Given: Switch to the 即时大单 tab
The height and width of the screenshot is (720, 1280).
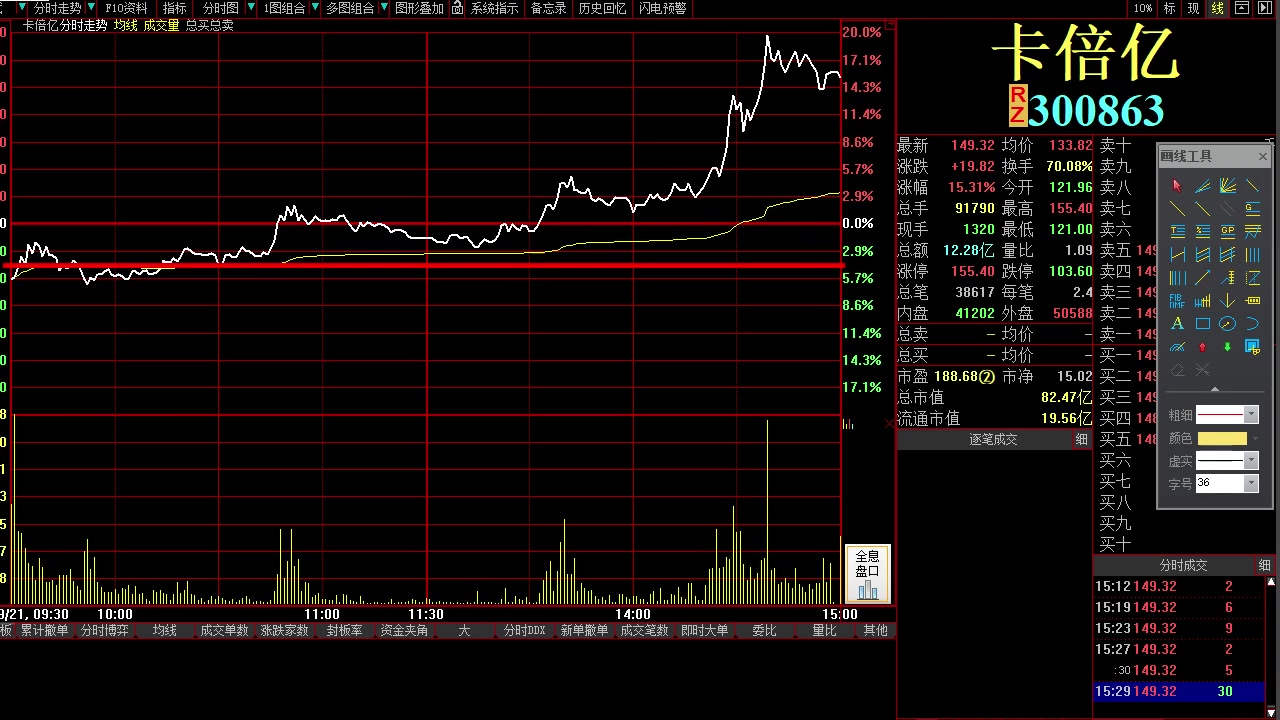Looking at the screenshot, I should tap(704, 630).
